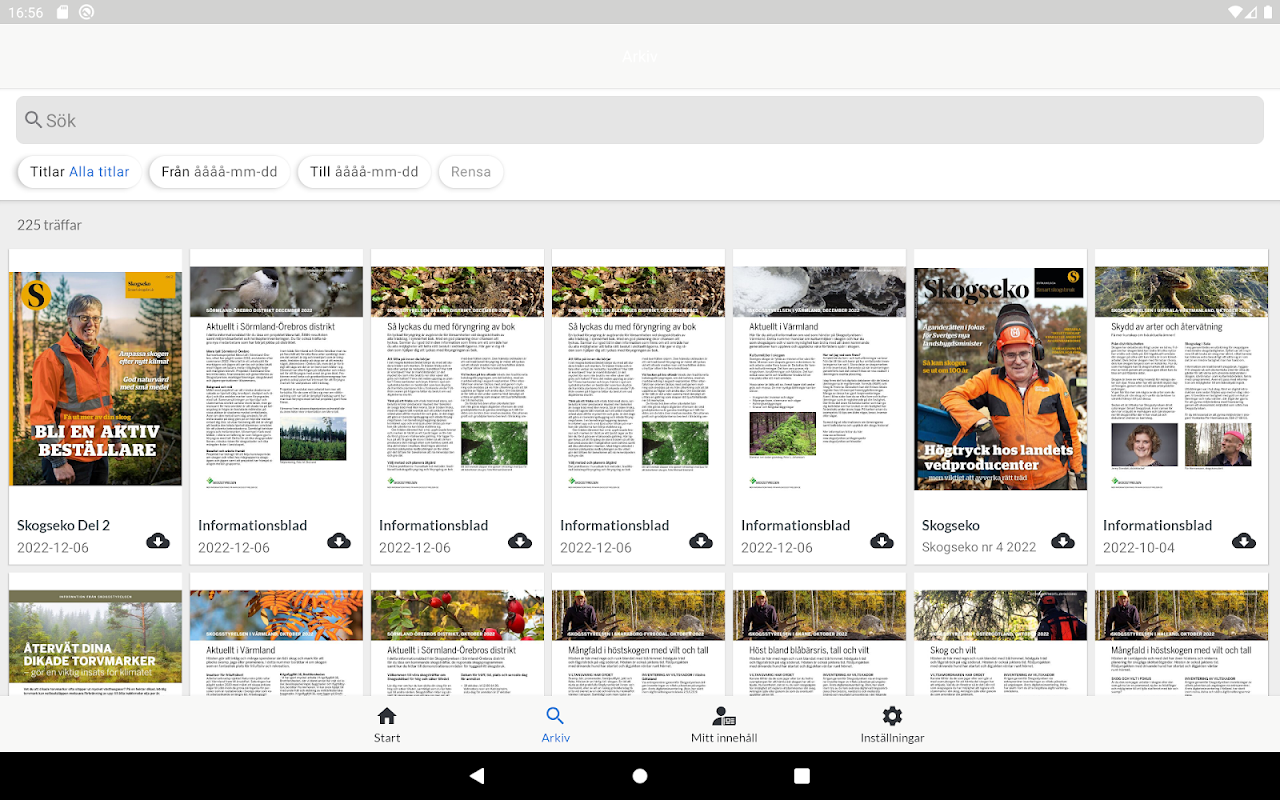Viewport: 1280px width, 800px height.
Task: Select the Arkiv tab
Action: click(555, 725)
